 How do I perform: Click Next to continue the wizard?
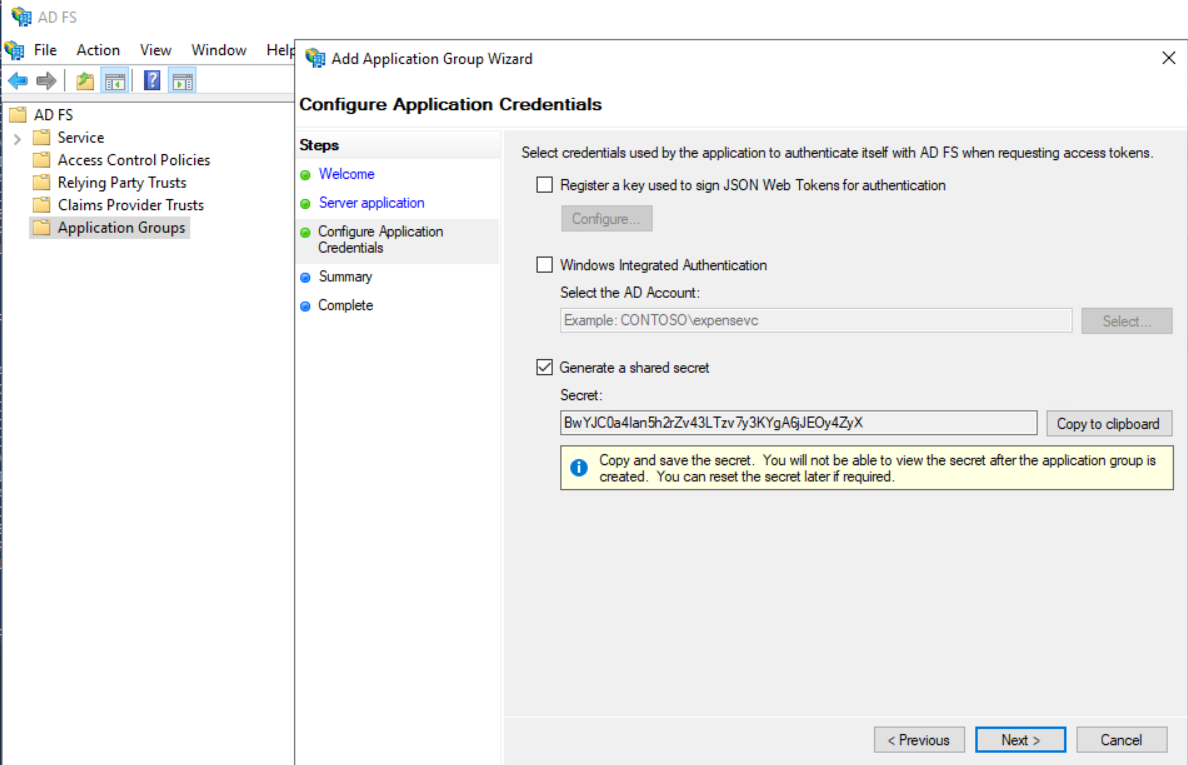(x=1019, y=739)
